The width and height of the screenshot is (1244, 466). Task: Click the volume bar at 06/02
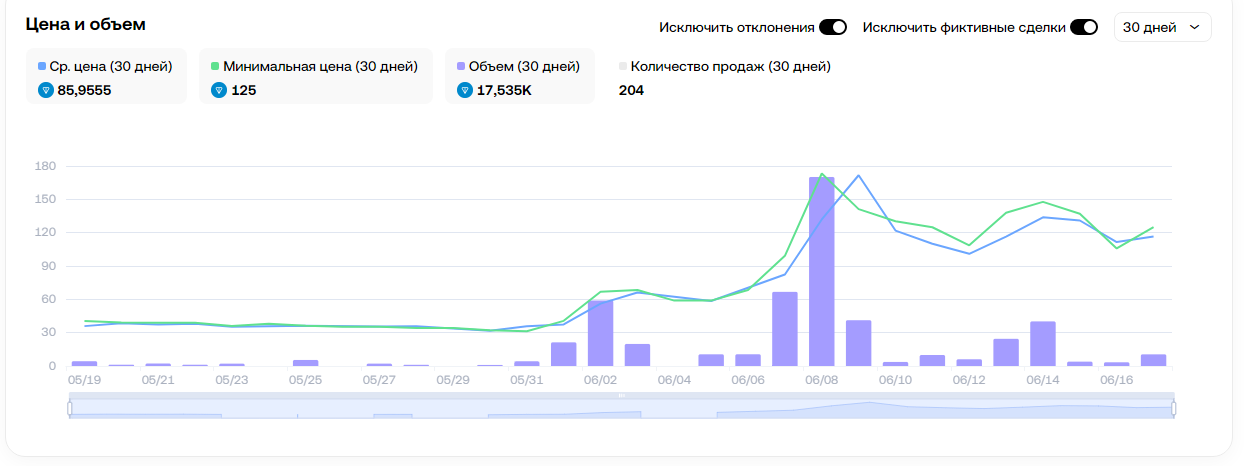(601, 333)
